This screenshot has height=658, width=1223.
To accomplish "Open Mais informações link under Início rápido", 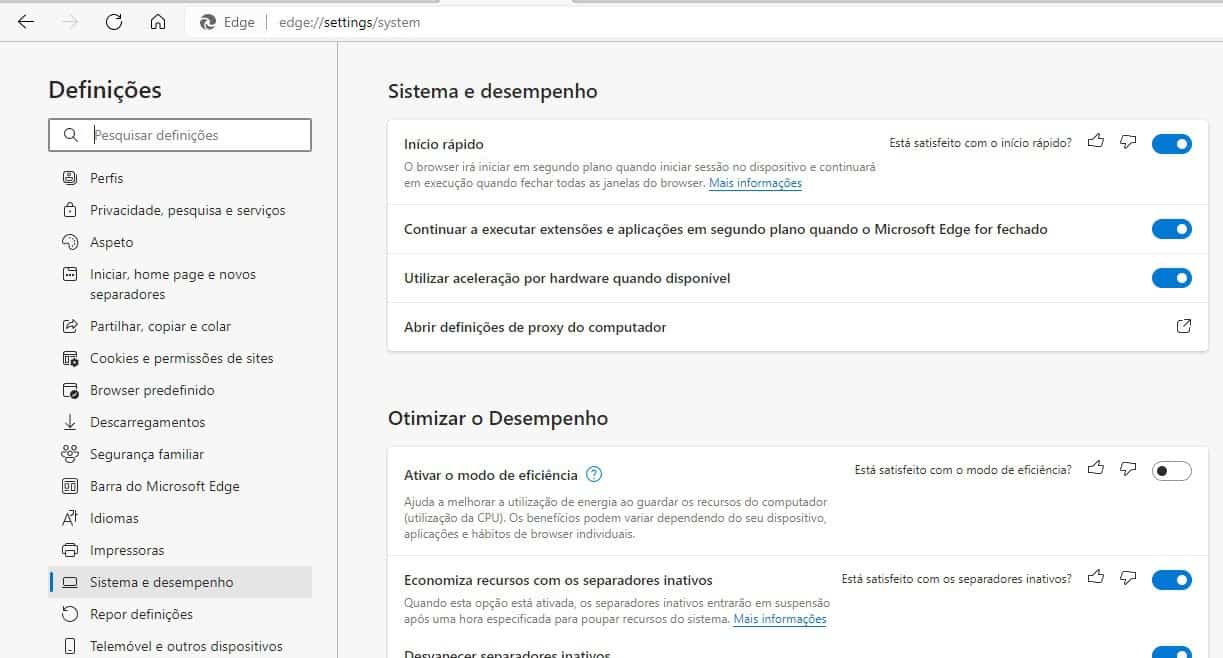I will coord(755,184).
